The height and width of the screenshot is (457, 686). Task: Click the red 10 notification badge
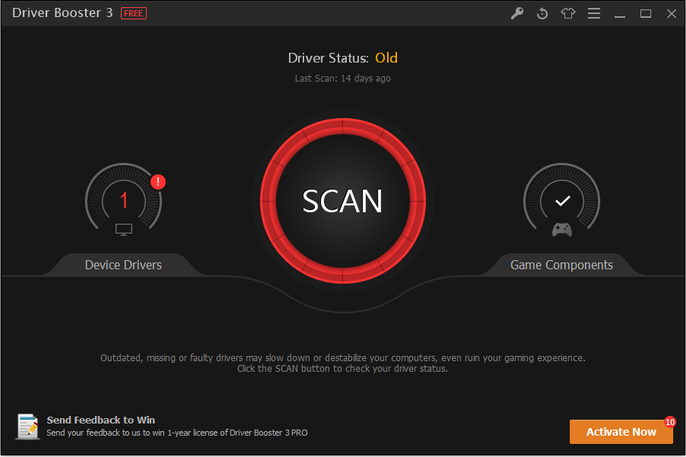pyautogui.click(x=670, y=422)
